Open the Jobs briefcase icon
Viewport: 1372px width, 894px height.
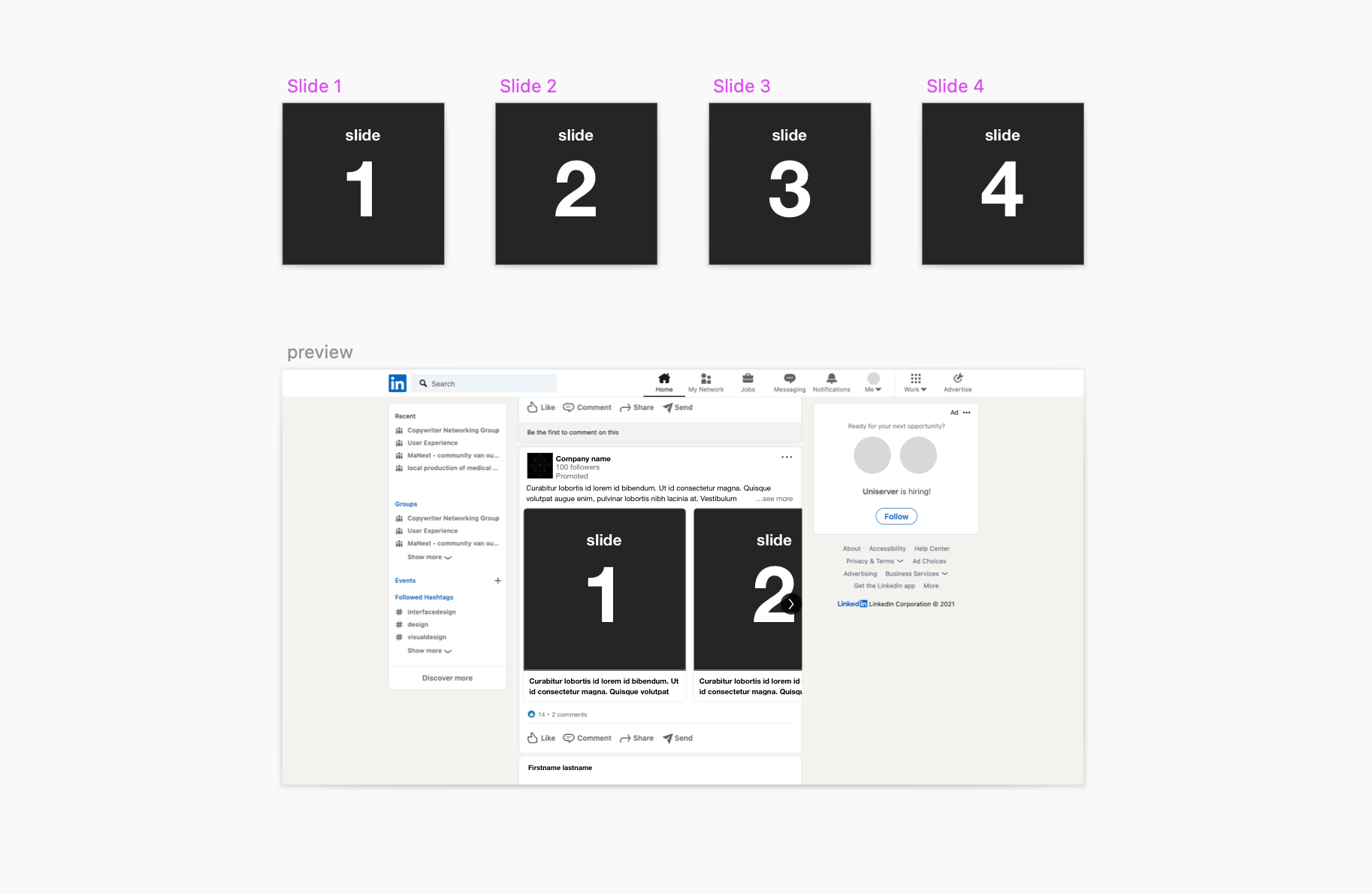pyautogui.click(x=748, y=379)
